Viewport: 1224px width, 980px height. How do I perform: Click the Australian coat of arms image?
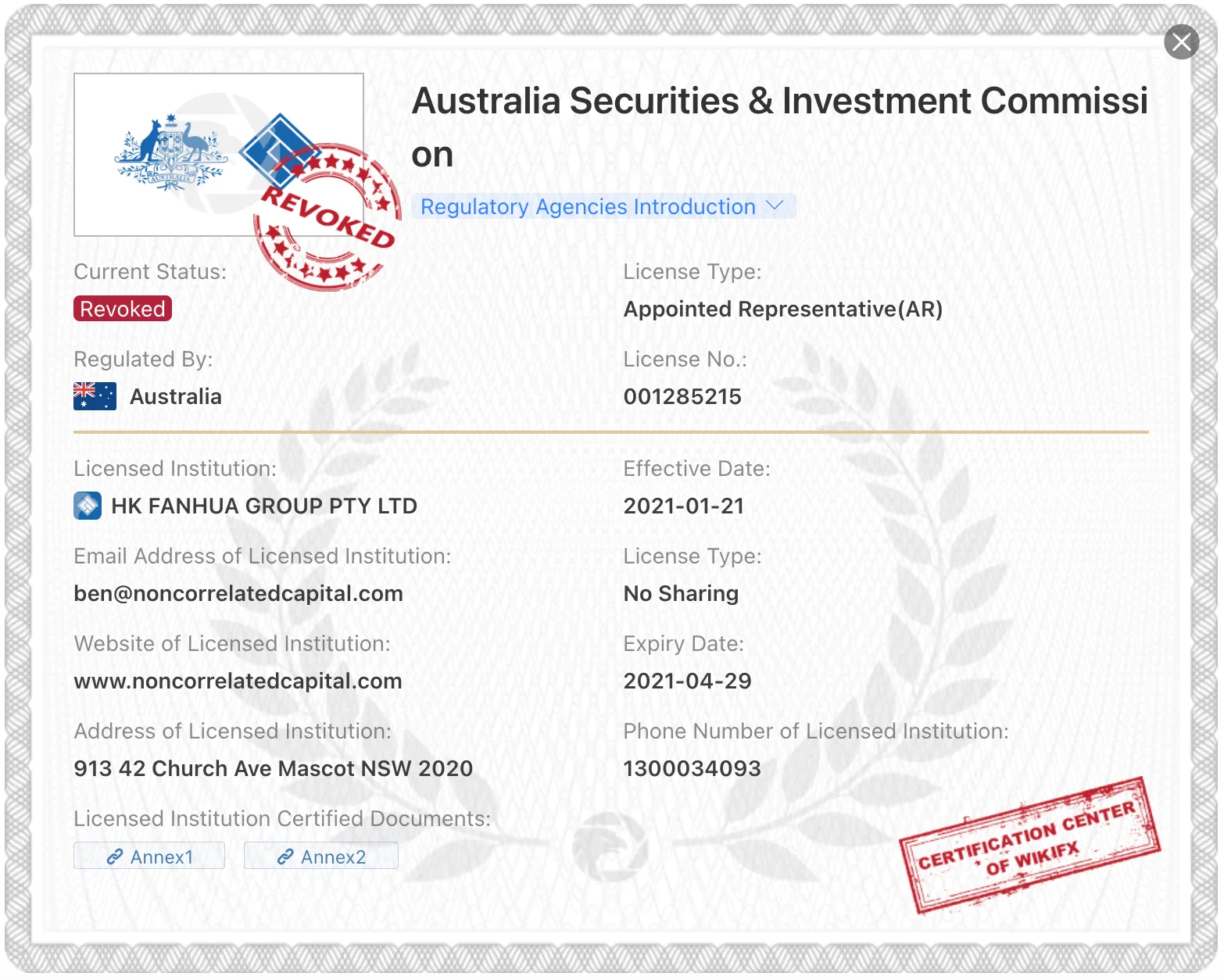coord(171,152)
